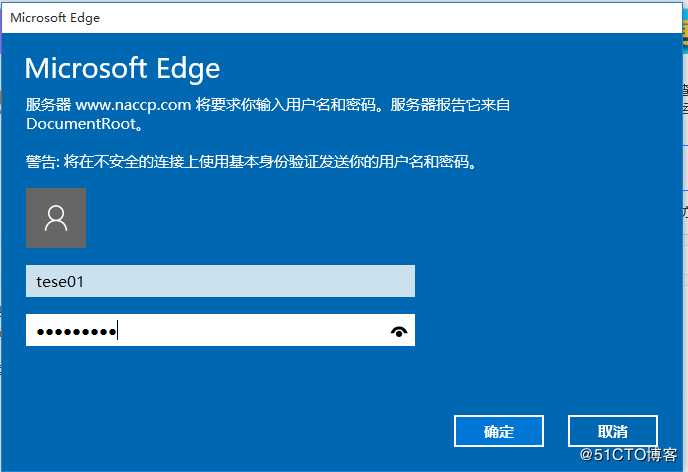Click the large Microsoft Edge heading
The width and height of the screenshot is (688, 472).
pyautogui.click(x=122, y=68)
